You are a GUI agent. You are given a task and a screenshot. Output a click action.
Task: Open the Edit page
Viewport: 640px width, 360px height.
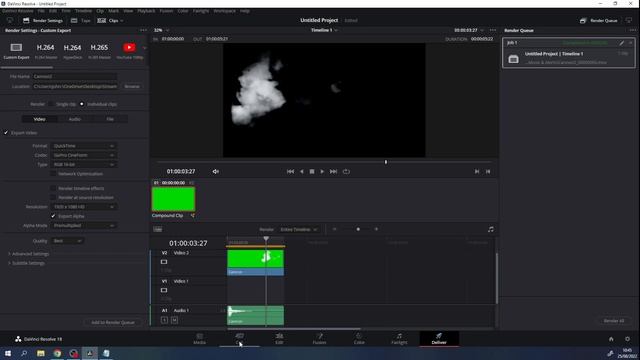point(279,339)
